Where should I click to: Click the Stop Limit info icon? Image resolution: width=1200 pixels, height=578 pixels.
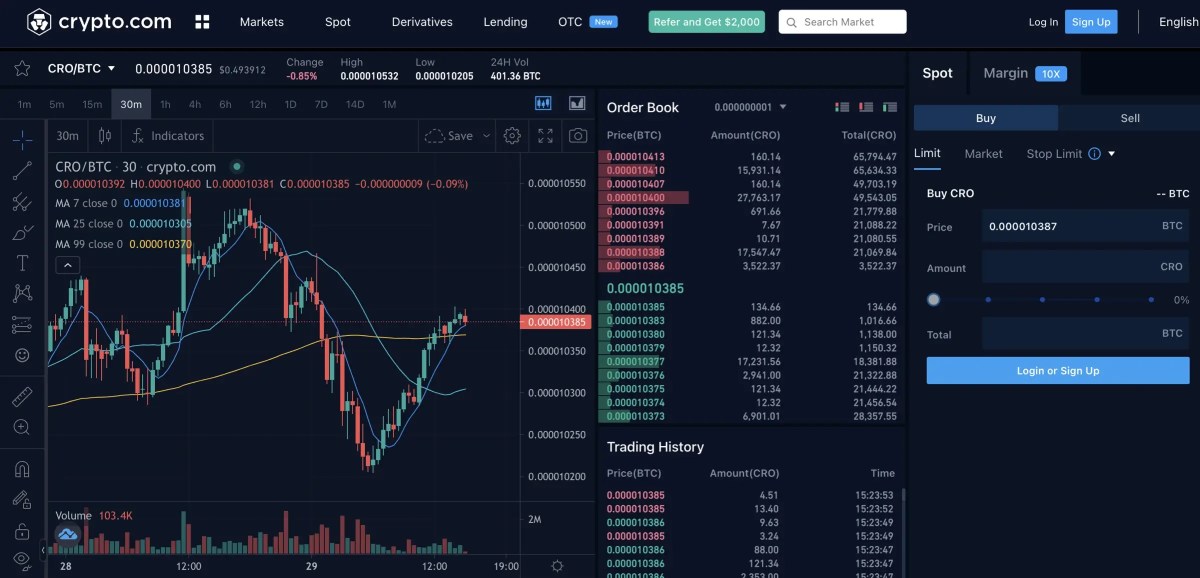point(1094,154)
